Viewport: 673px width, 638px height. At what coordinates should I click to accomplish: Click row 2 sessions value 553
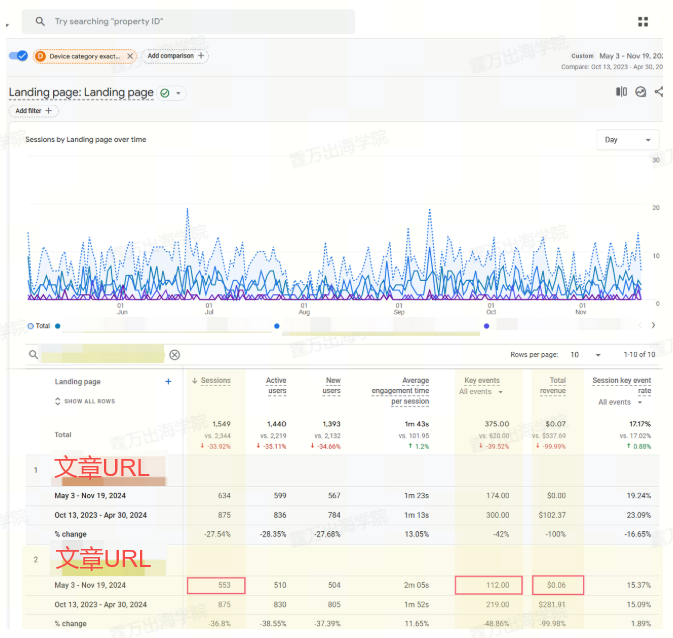coord(224,585)
